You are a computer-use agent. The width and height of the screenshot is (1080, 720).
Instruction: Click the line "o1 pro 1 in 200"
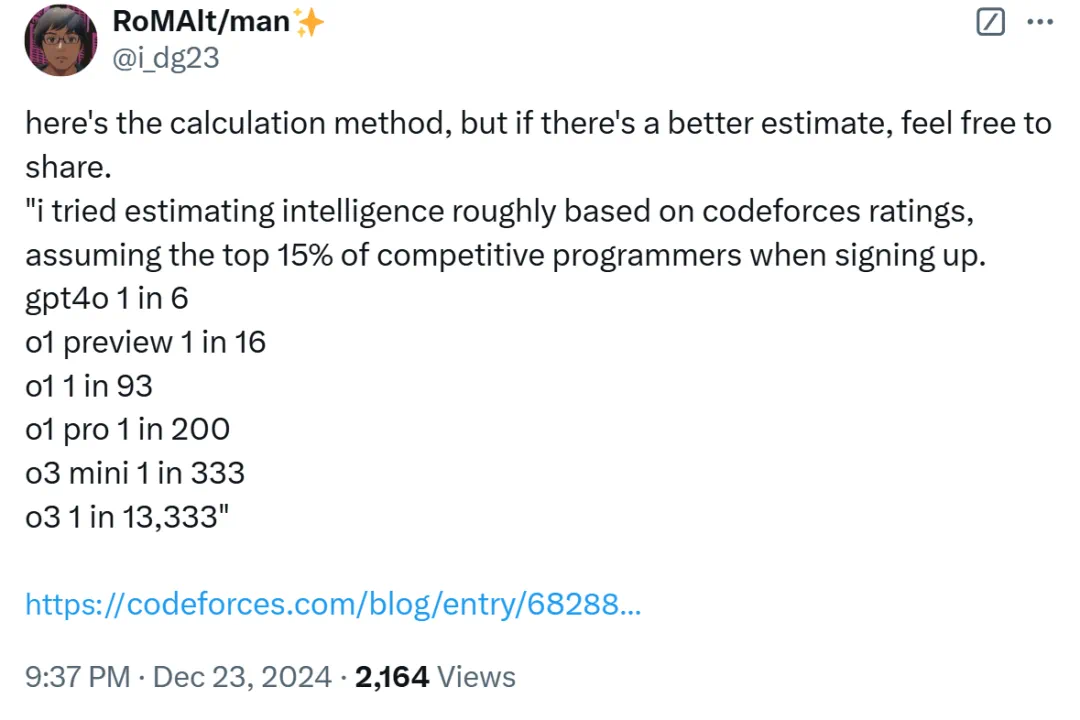(x=127, y=430)
